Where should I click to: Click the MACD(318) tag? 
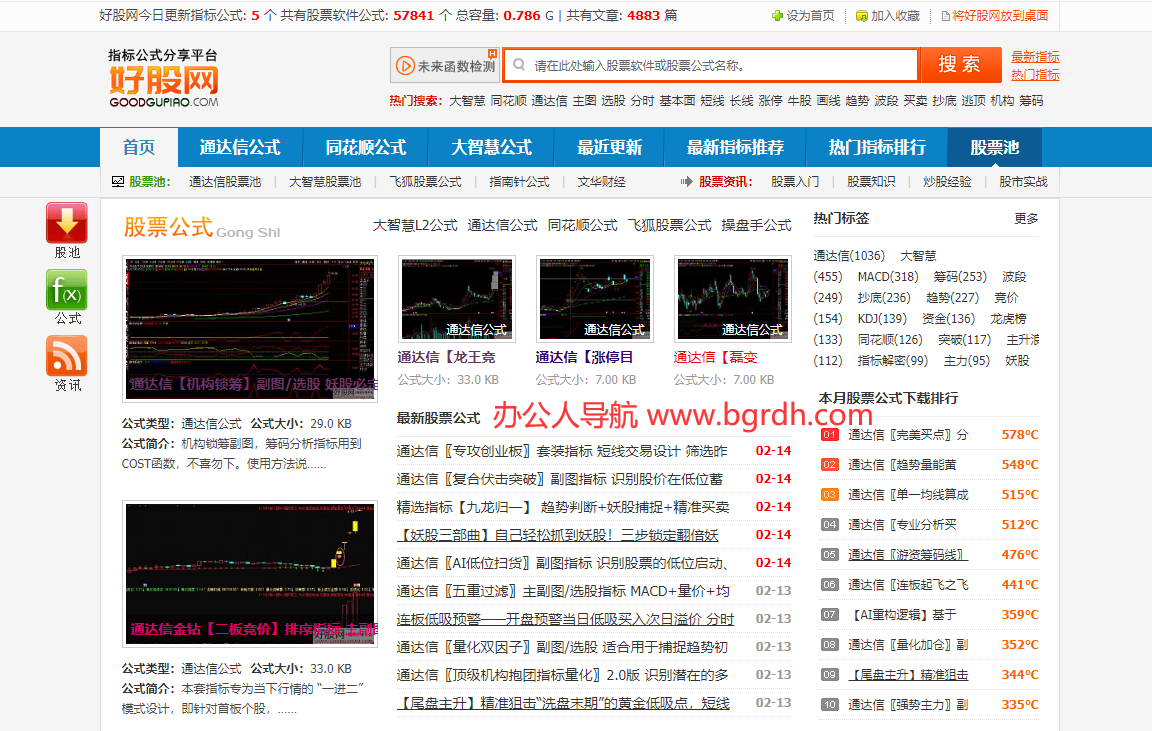[x=888, y=277]
